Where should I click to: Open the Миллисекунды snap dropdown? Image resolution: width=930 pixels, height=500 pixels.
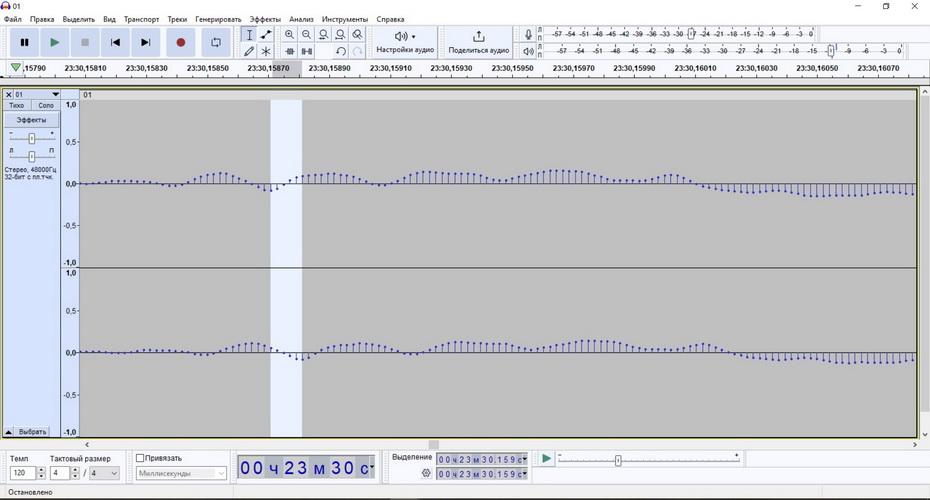181,473
